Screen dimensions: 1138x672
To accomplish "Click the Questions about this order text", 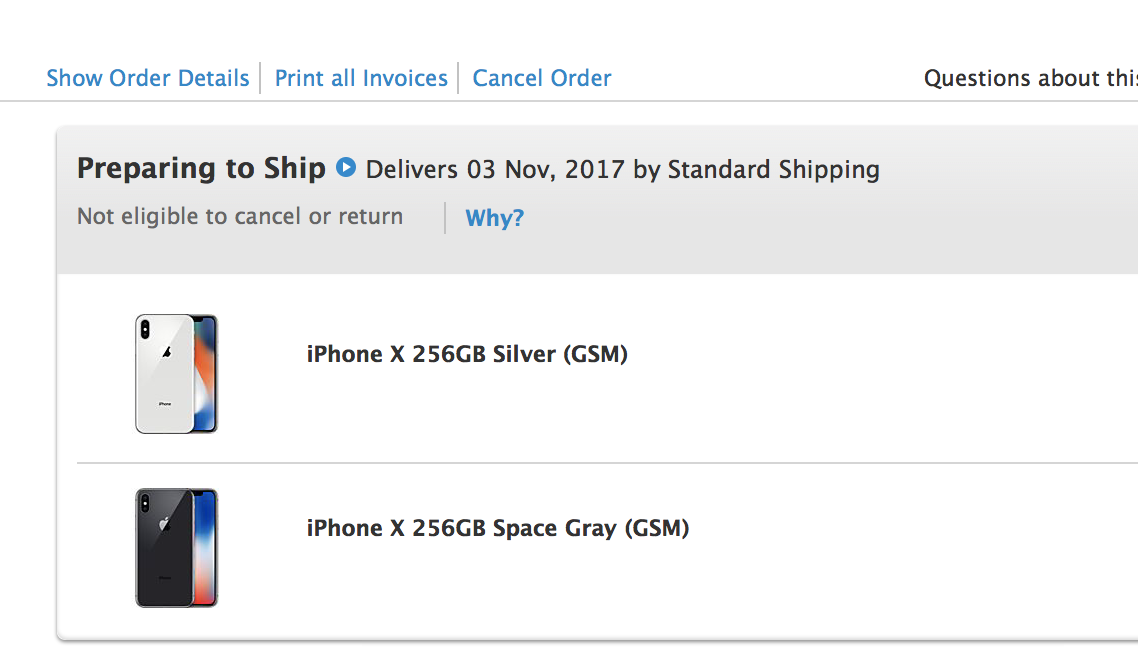I will [1031, 78].
